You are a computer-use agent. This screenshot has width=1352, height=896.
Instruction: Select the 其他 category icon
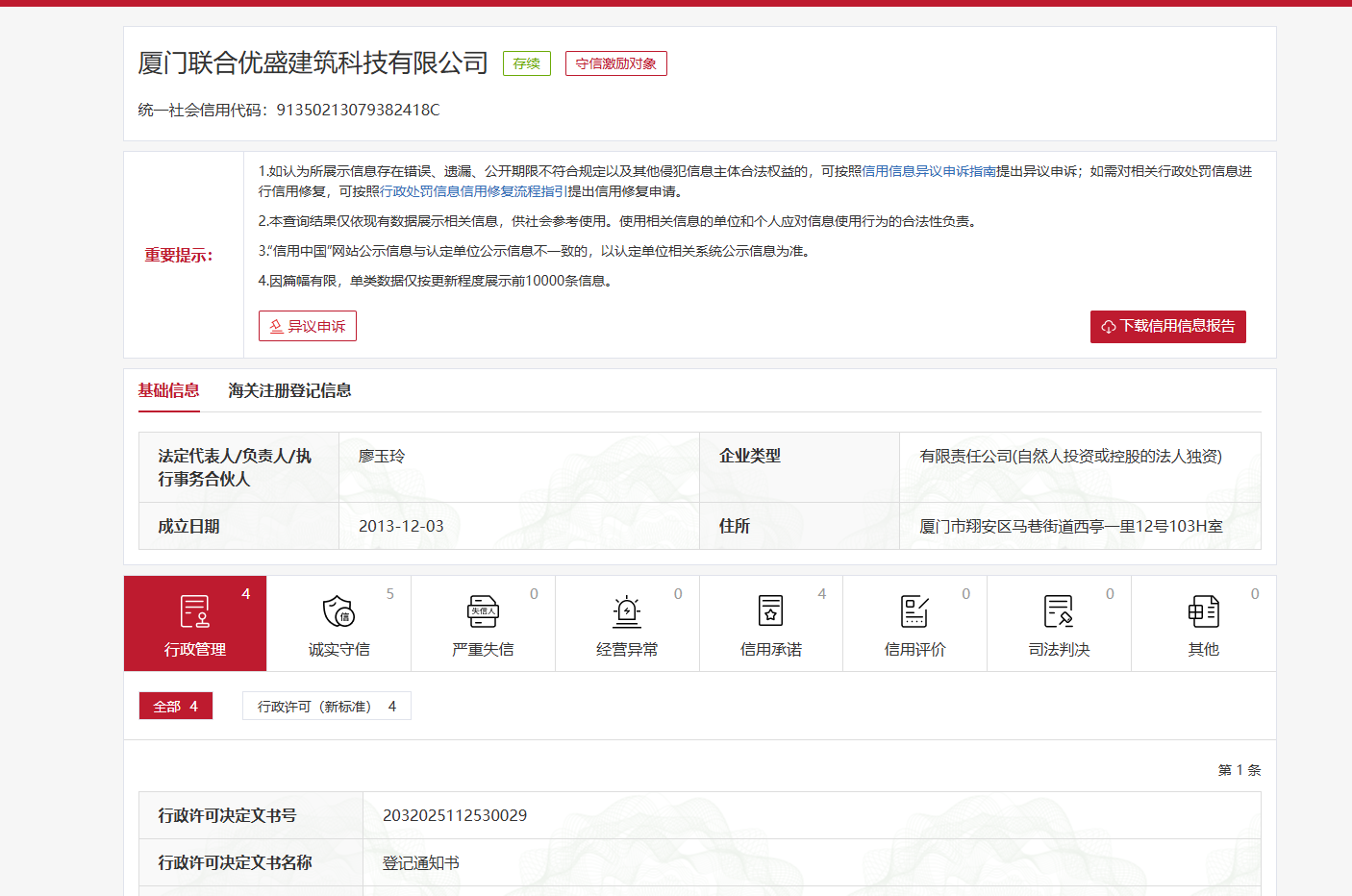pyautogui.click(x=1203, y=611)
